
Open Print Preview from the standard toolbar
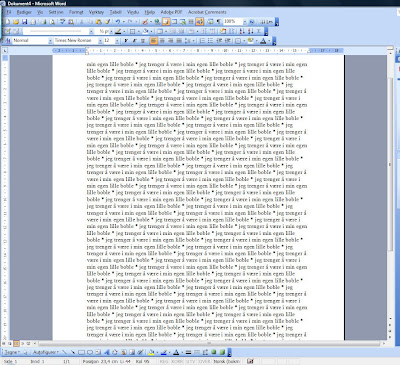point(52,22)
